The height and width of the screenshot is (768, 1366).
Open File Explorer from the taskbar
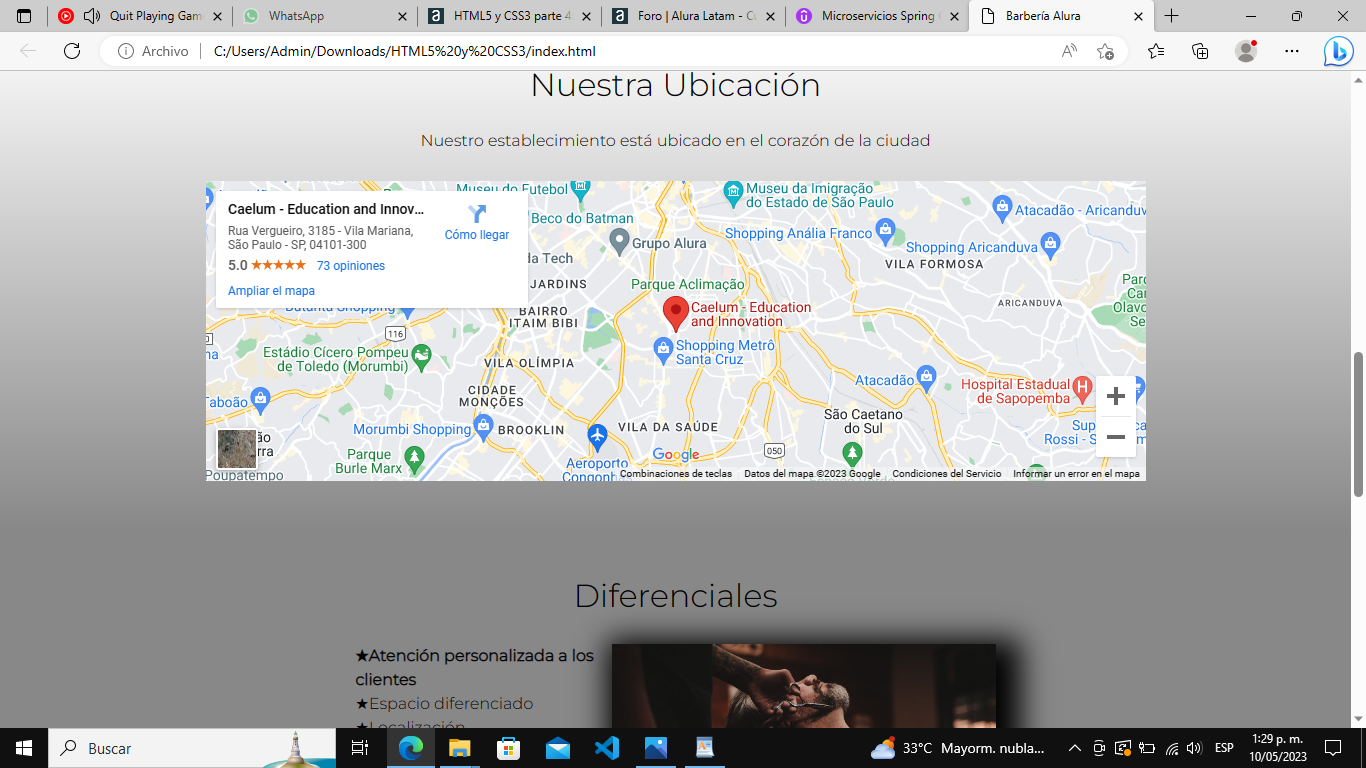[x=459, y=748]
